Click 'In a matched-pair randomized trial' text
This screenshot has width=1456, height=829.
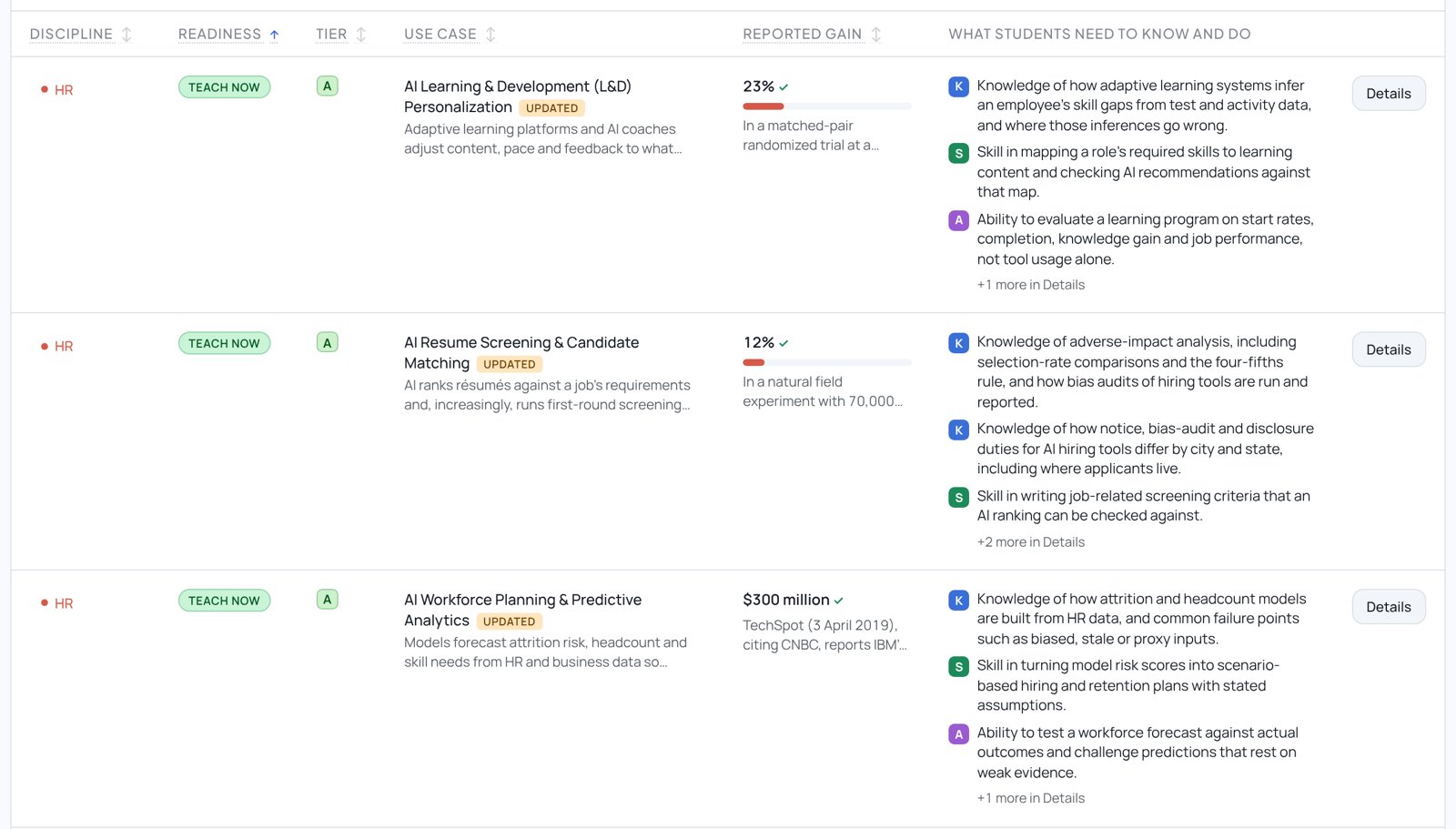(x=811, y=136)
